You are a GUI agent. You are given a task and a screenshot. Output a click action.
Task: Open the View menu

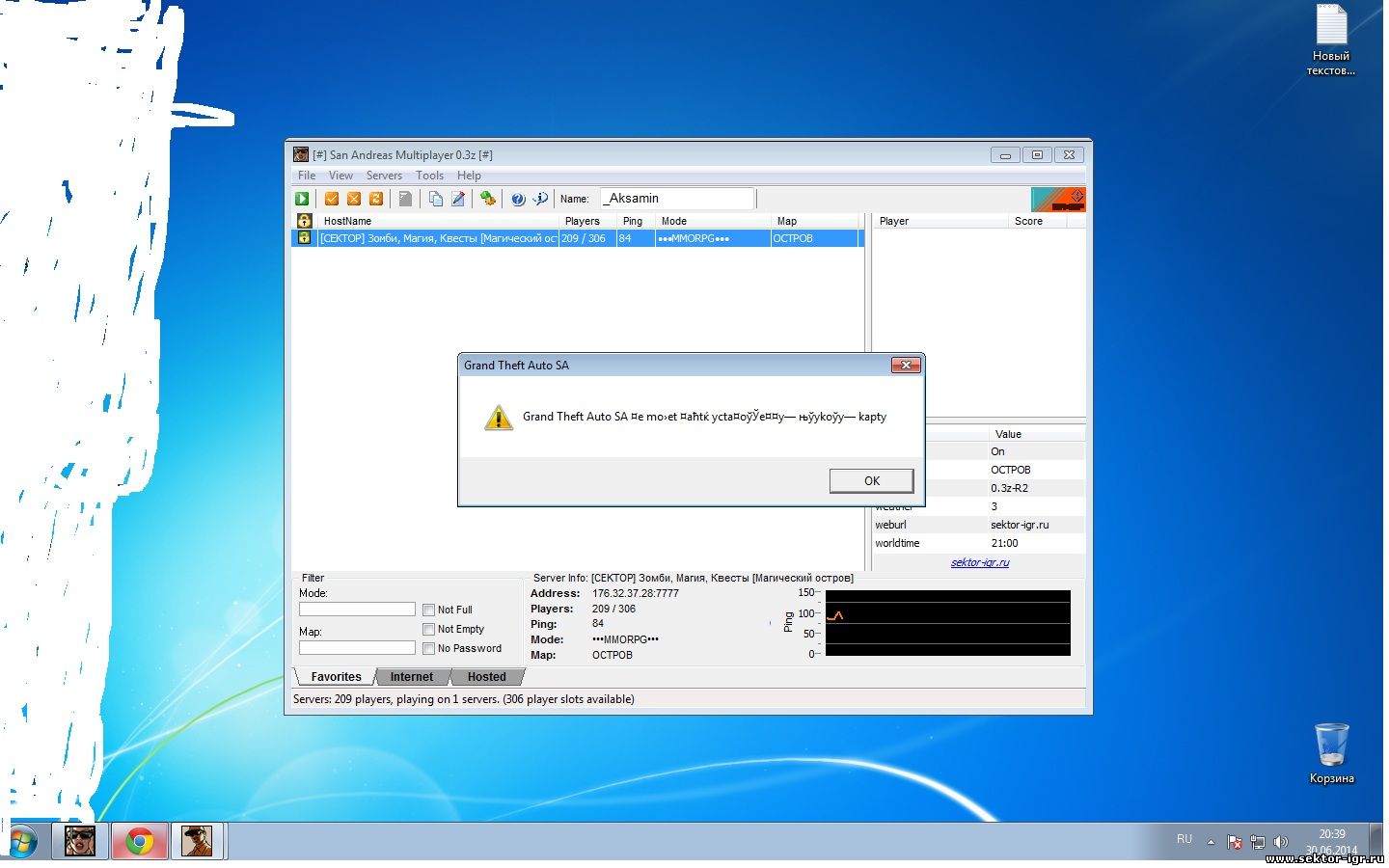tap(340, 176)
